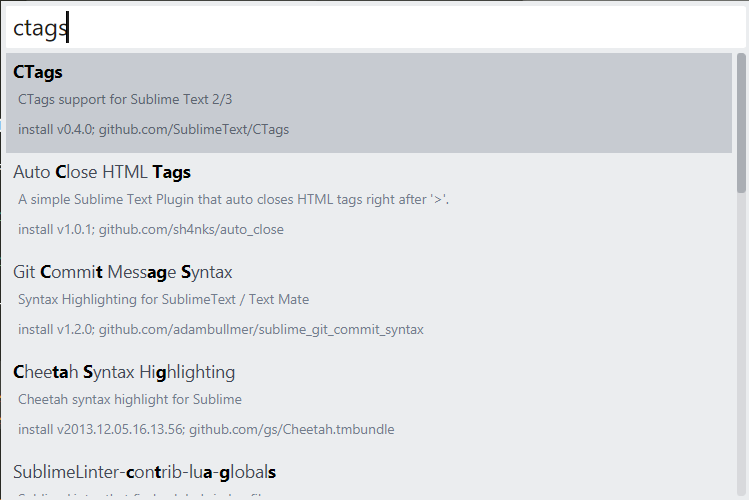Screen dimensions: 749x500
Task: Click install v1.2.0 adambullmer repository line
Action: (x=220, y=329)
